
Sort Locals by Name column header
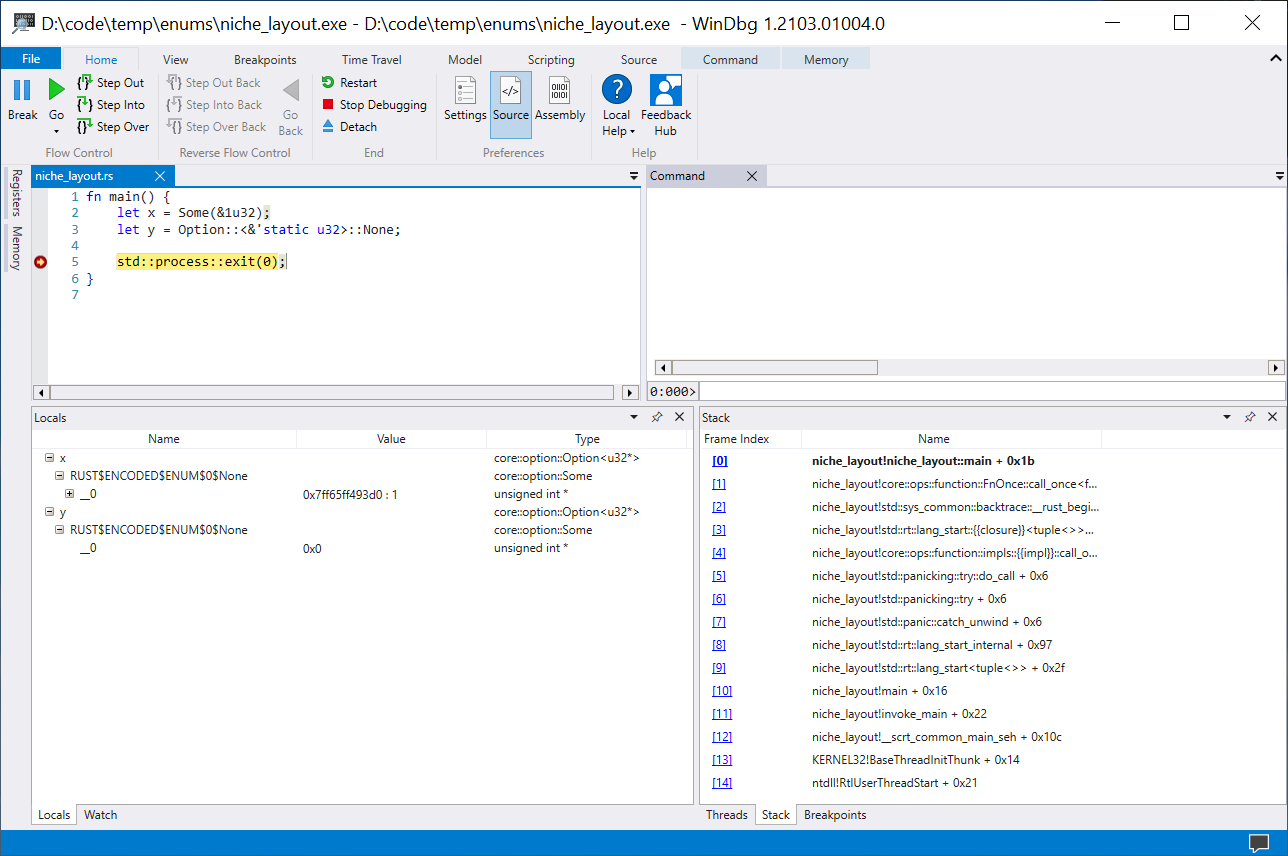[x=164, y=439]
